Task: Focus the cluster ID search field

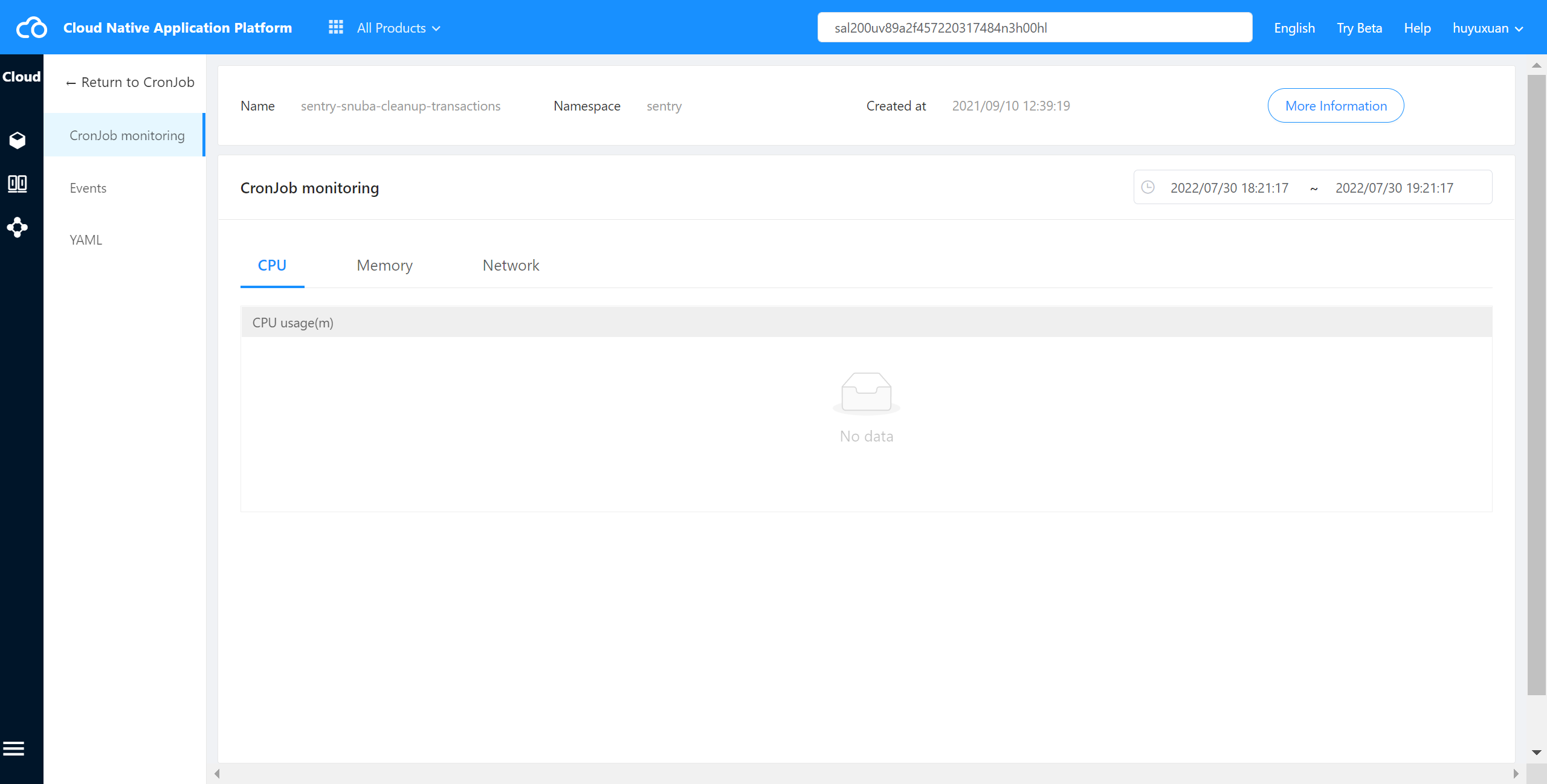Action: tap(1035, 28)
